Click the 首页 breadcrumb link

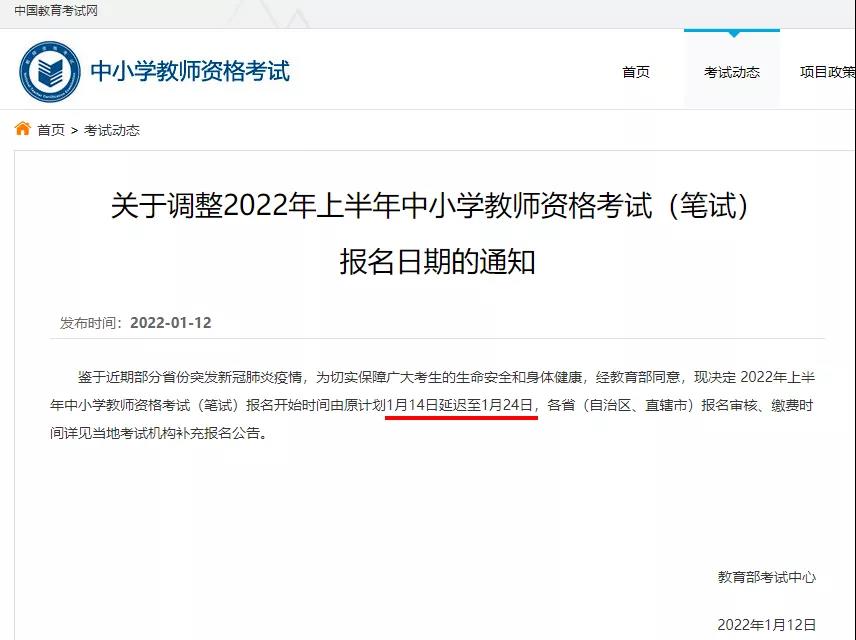51,130
